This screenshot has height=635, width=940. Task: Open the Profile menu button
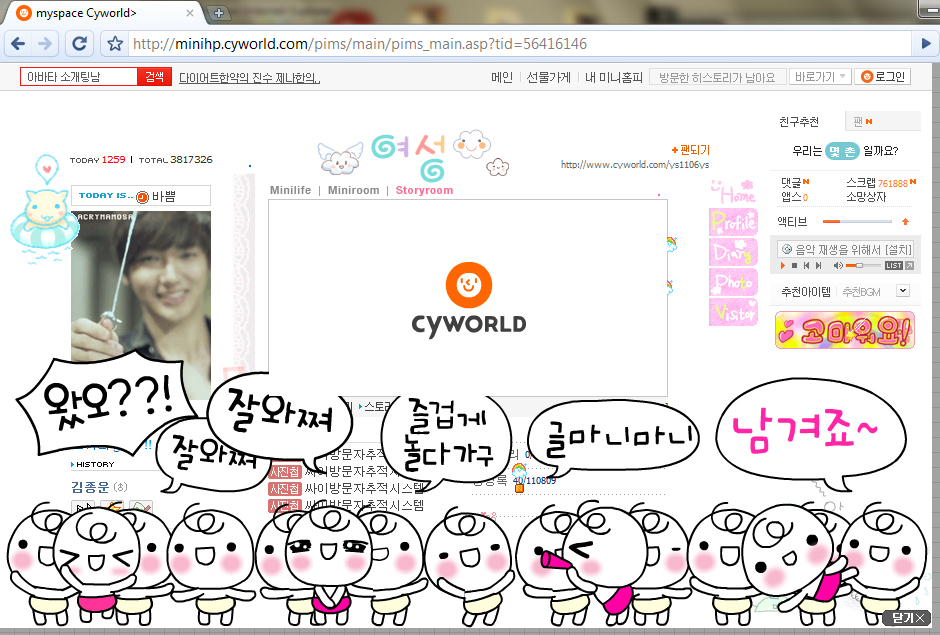pos(733,222)
